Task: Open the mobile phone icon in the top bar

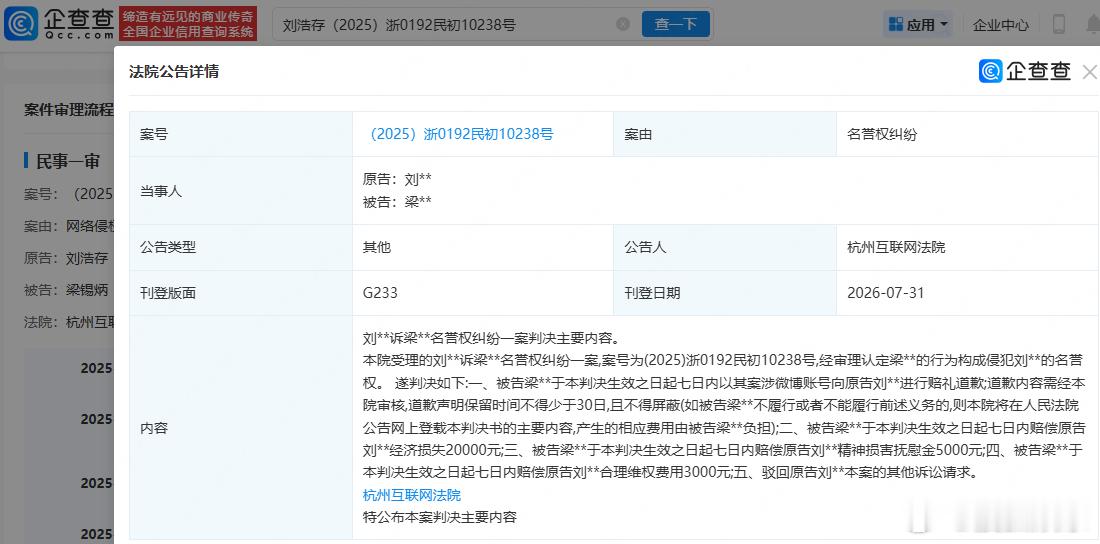Action: (x=1059, y=25)
